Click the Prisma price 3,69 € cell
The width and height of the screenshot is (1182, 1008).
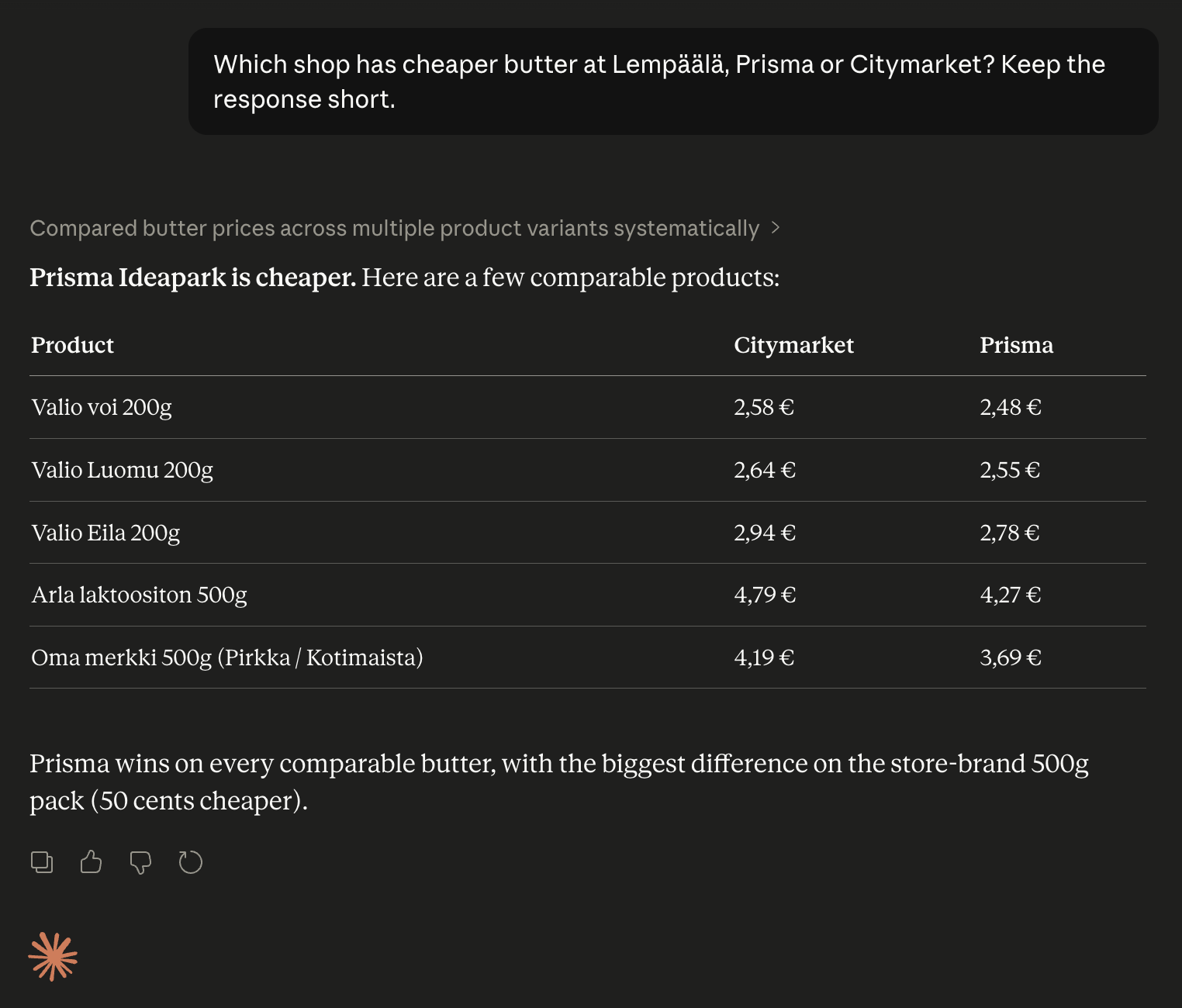pyautogui.click(x=1011, y=658)
